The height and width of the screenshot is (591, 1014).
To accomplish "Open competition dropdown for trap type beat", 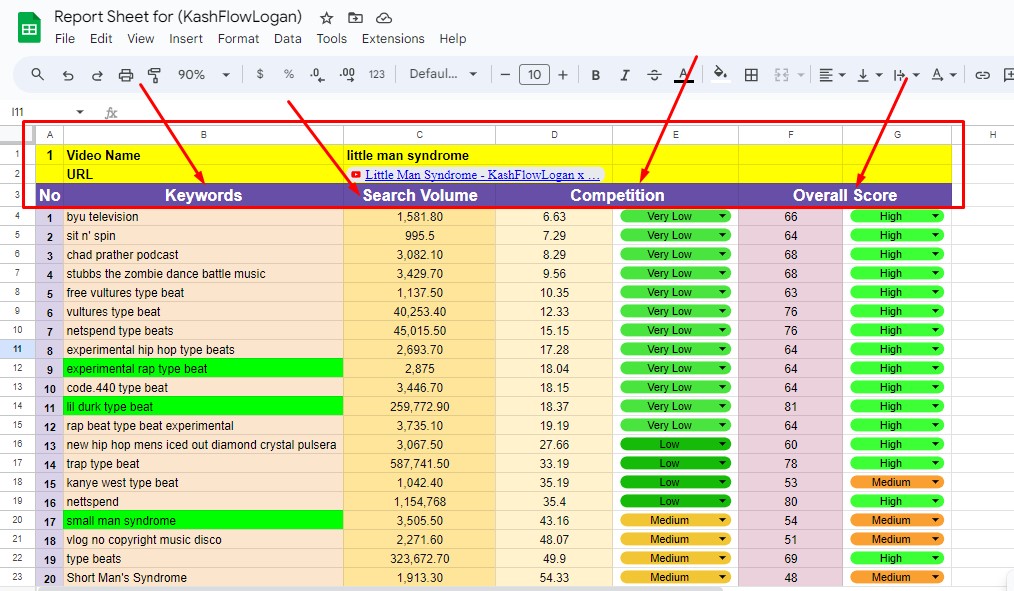I will 675,464.
